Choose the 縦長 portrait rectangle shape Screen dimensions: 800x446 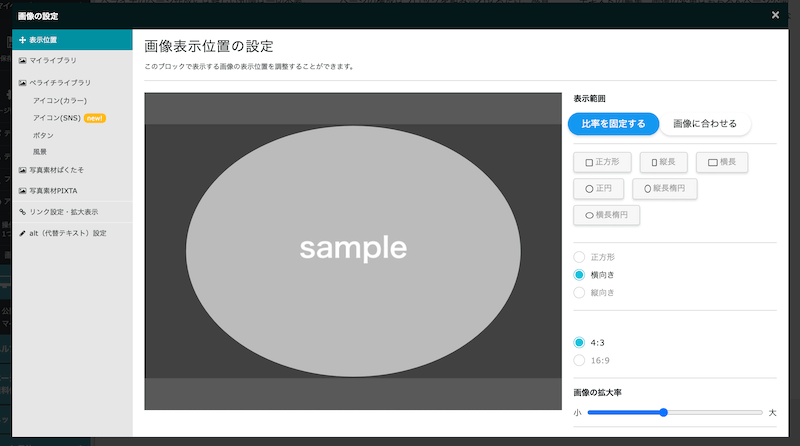click(663, 161)
